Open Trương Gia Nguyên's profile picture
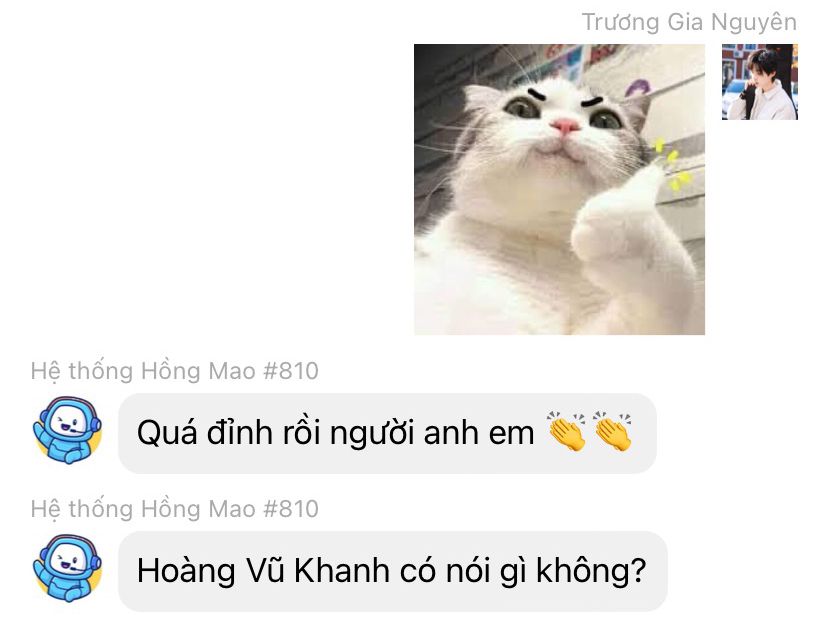Image resolution: width=828 pixels, height=626 pixels. coord(760,82)
